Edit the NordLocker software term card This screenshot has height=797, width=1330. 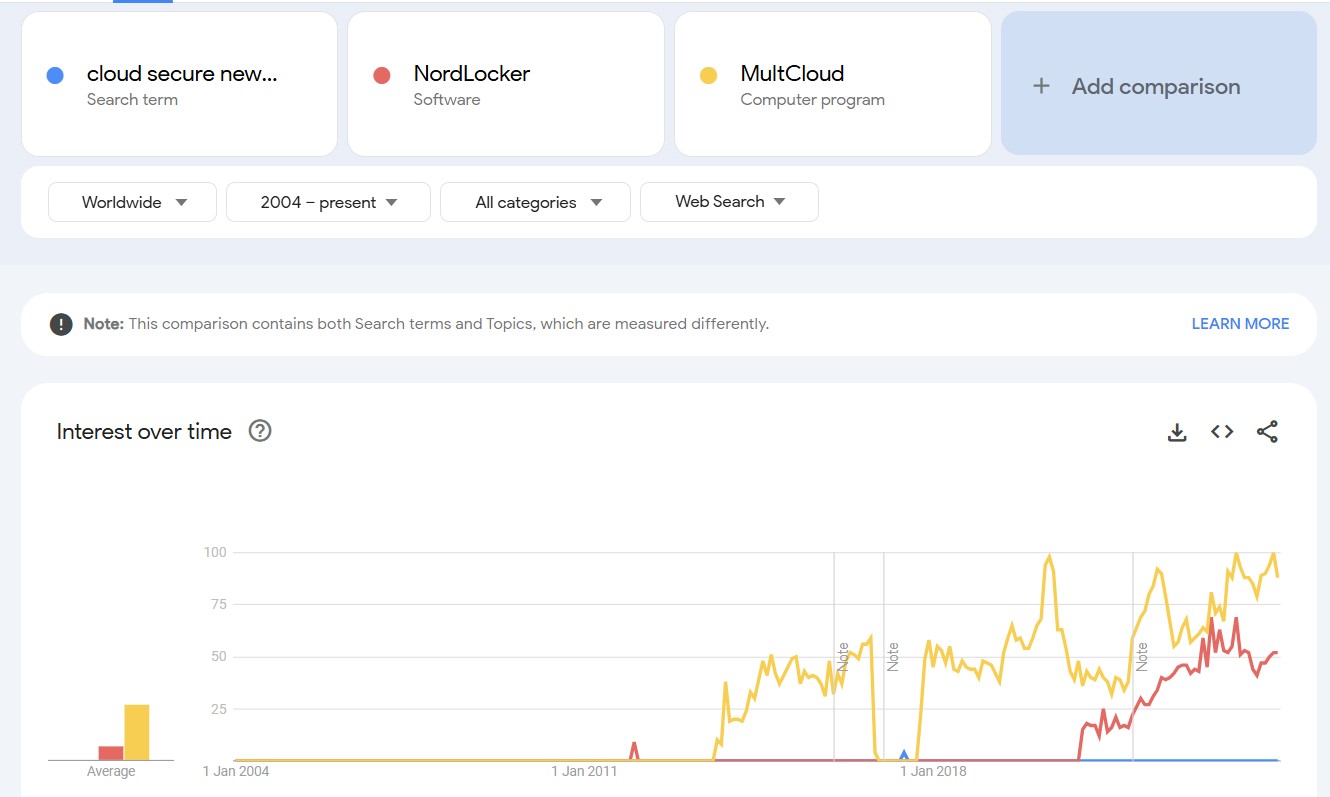(506, 84)
